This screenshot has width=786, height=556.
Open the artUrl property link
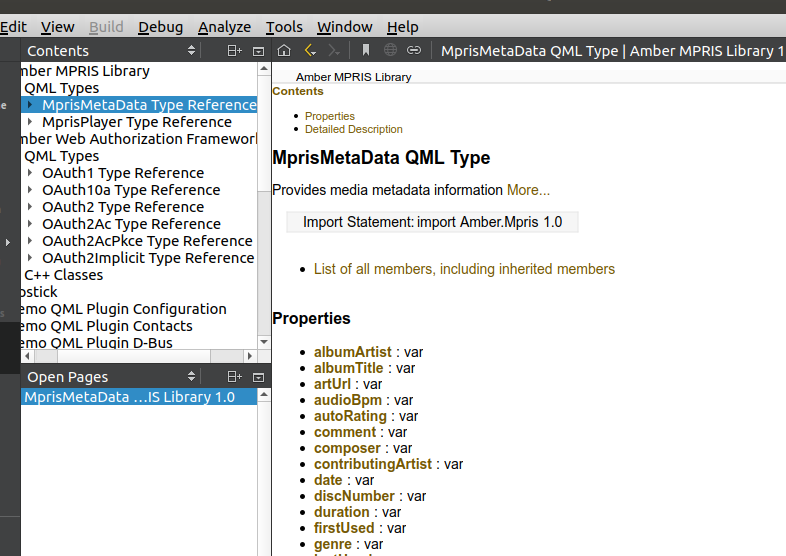[332, 384]
